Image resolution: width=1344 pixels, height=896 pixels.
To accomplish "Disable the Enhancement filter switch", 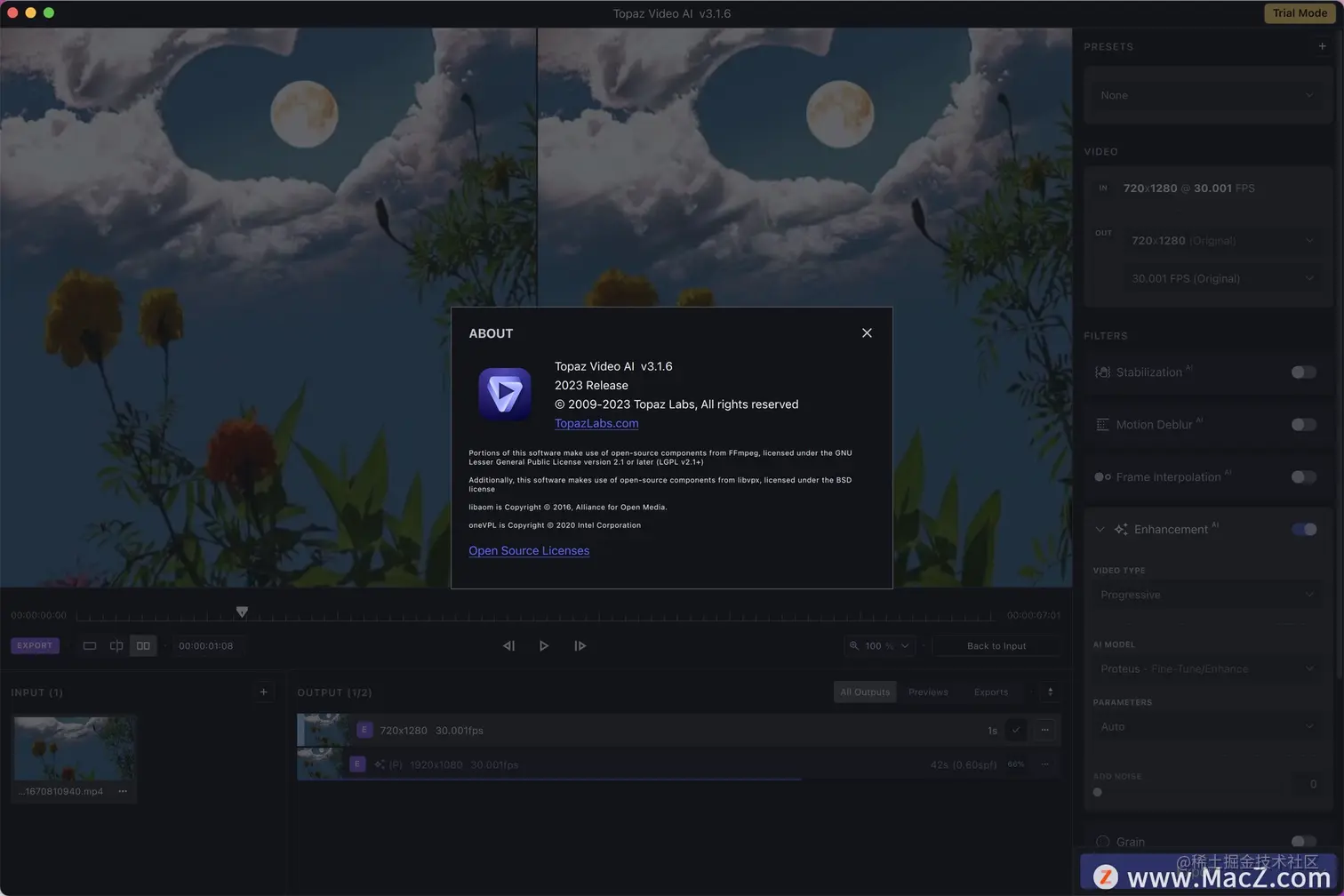I will [1304, 529].
